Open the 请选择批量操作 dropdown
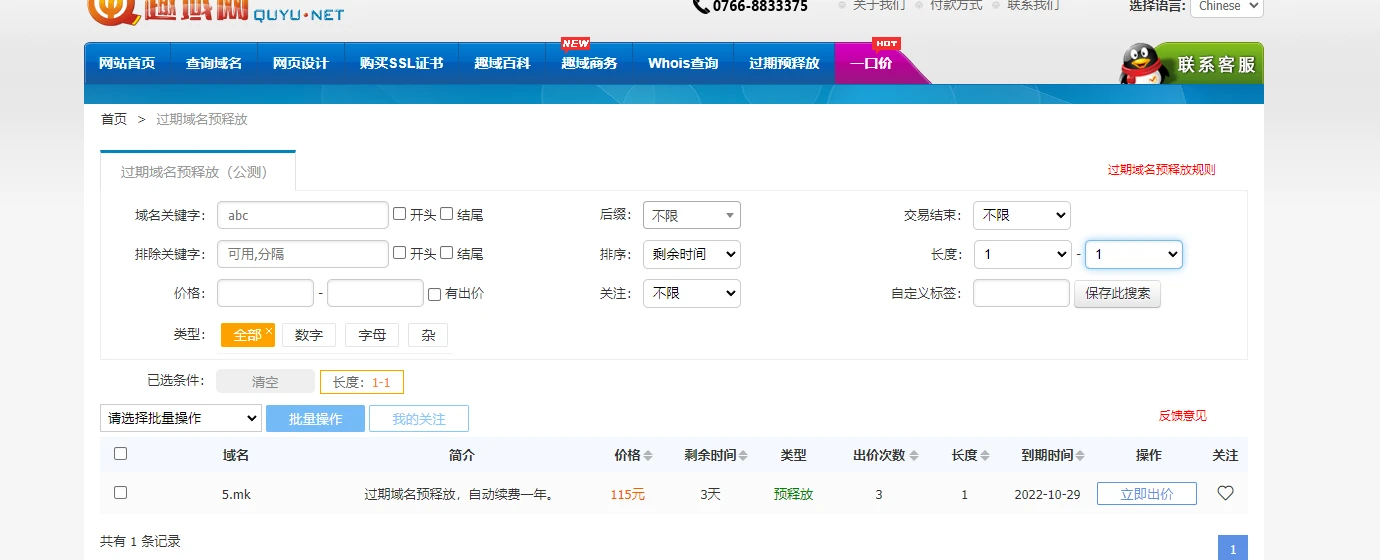This screenshot has width=1380, height=560. pos(181,418)
